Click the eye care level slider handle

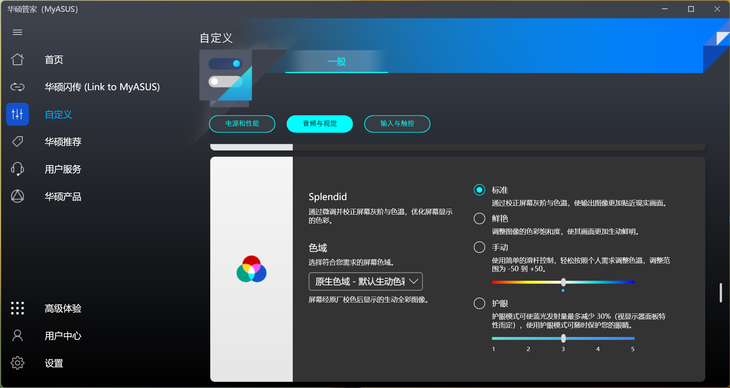click(563, 338)
